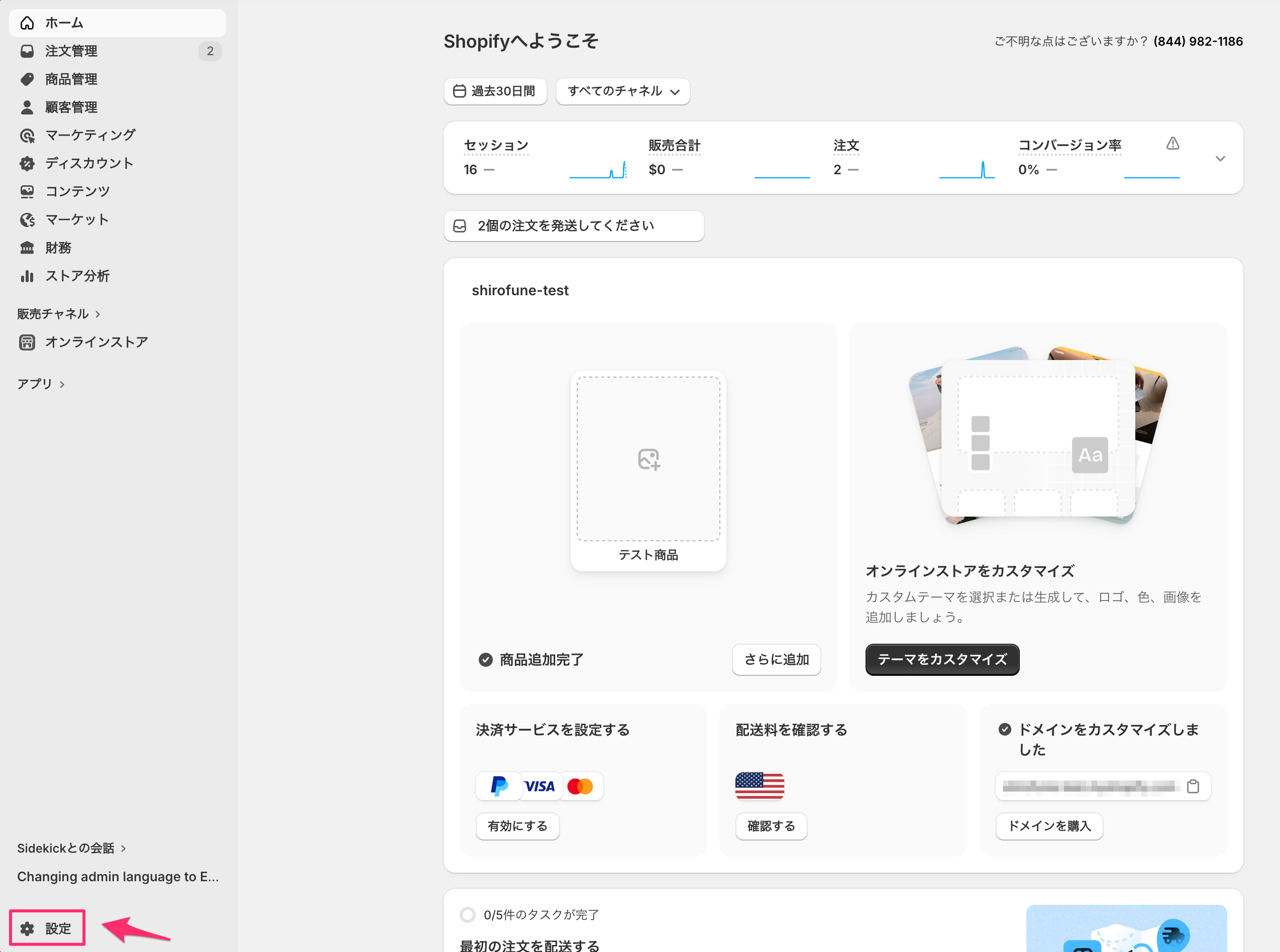This screenshot has width=1280, height=952.
Task: Copy domain using clipboard icon
Action: click(1193, 786)
